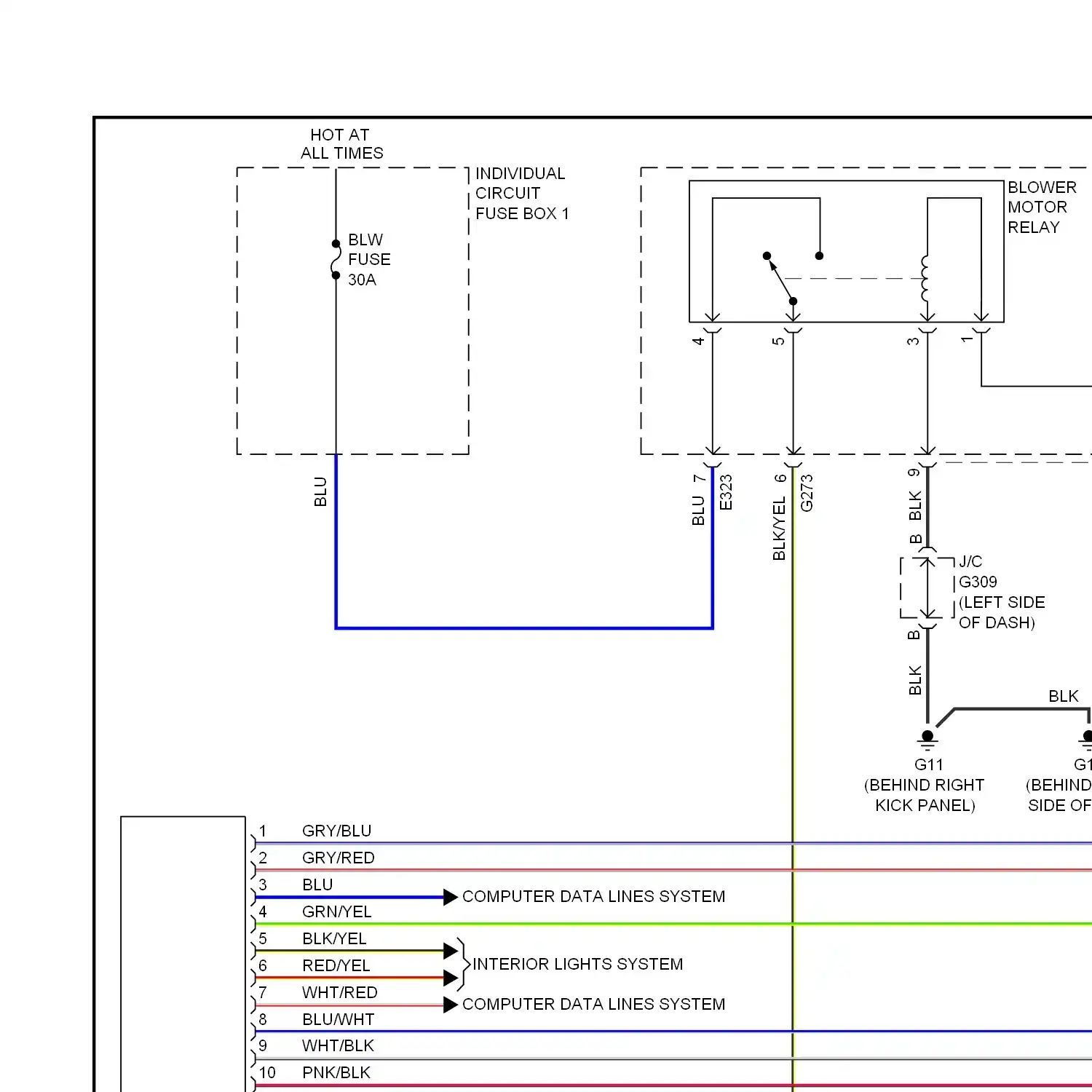Screen dimensions: 1092x1092
Task: Click the arrowhead on the RED/YEL pin 6 wire
Action: pyautogui.click(x=451, y=978)
